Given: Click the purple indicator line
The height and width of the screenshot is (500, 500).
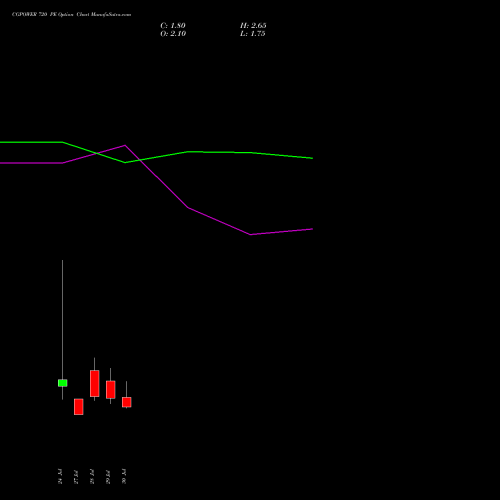Looking at the screenshot, I should 188,207.
